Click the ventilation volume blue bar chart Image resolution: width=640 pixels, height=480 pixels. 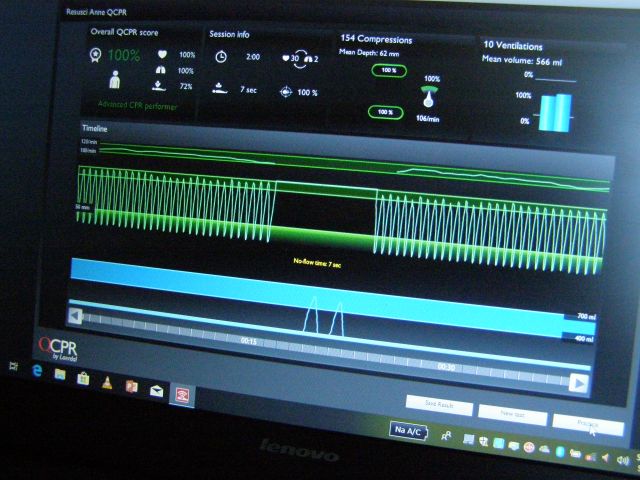555,112
